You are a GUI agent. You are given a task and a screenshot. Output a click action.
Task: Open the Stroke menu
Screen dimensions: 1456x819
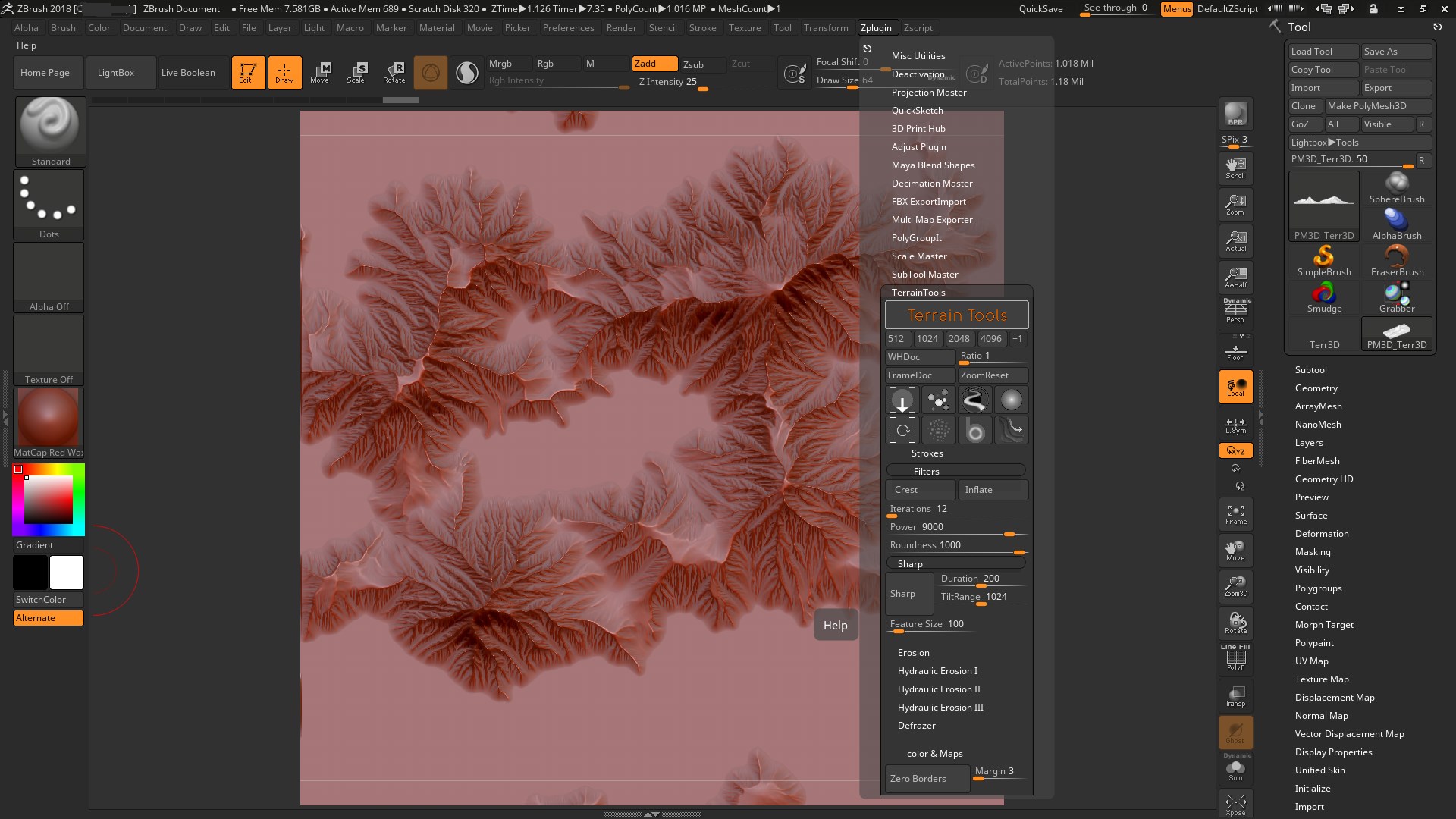[x=702, y=28]
